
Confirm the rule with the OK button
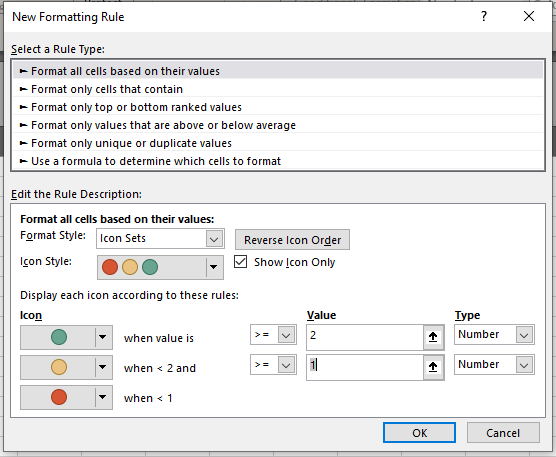(x=419, y=433)
